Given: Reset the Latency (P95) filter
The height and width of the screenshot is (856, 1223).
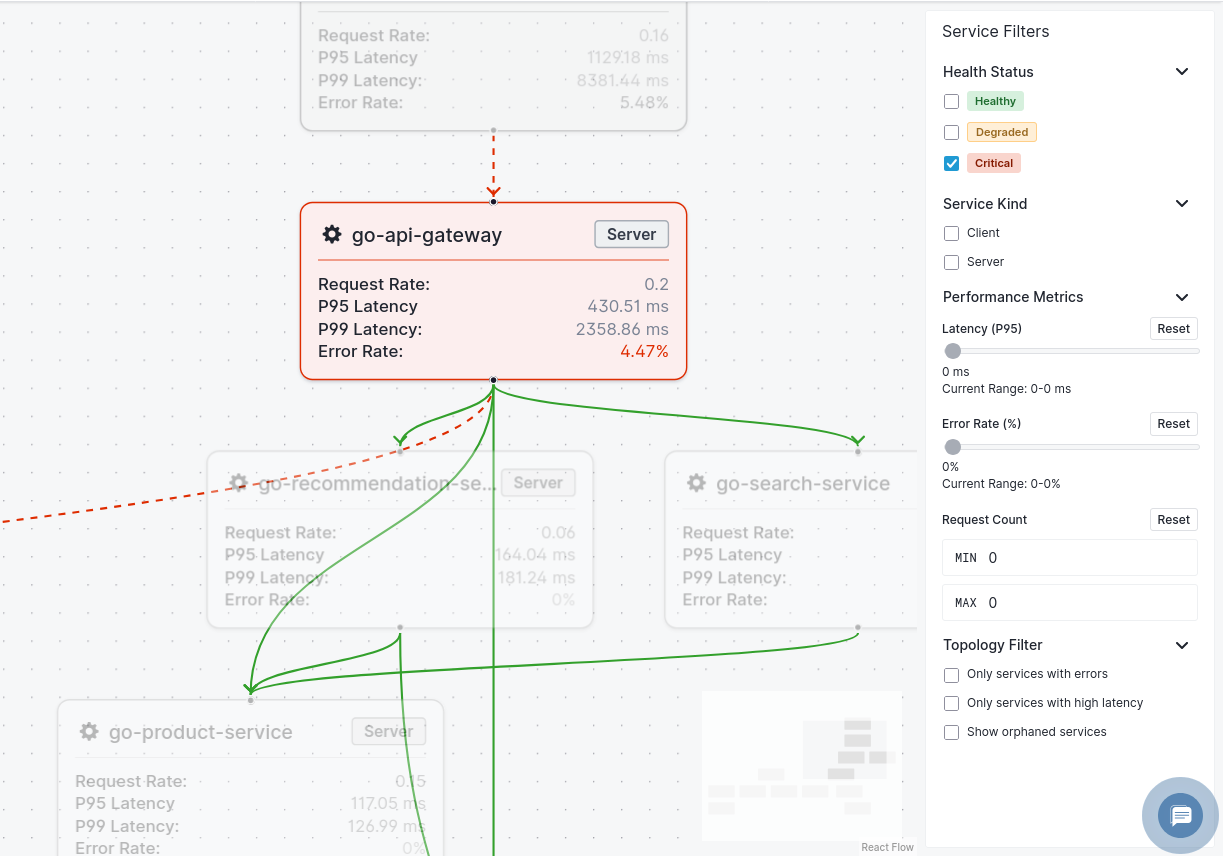Looking at the screenshot, I should pos(1173,329).
